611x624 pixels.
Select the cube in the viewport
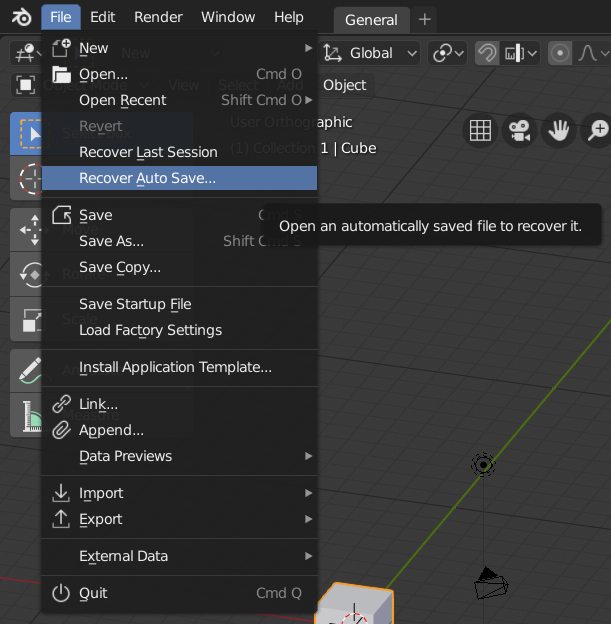click(354, 604)
